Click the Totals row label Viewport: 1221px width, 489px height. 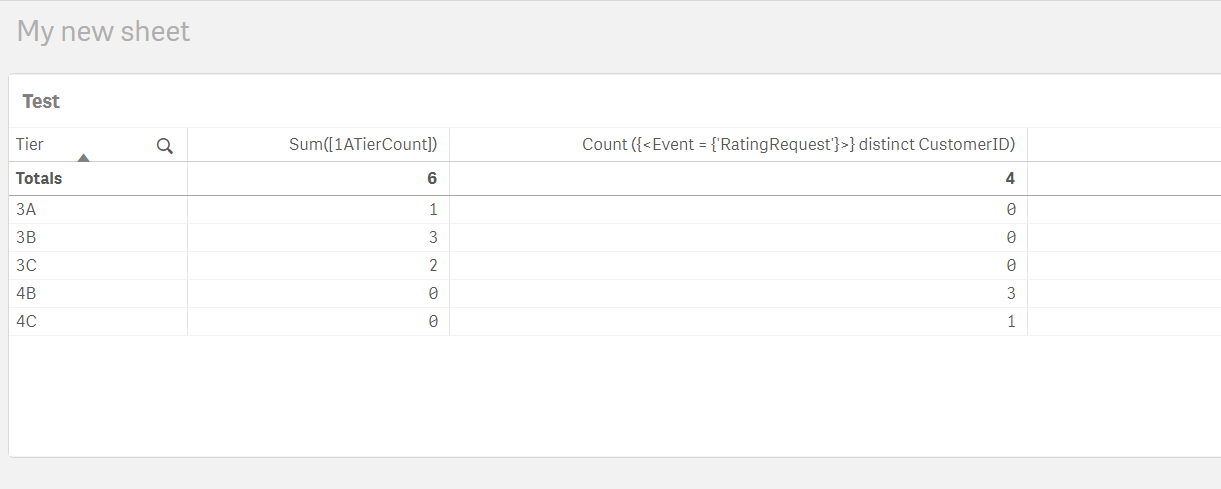[x=39, y=179]
